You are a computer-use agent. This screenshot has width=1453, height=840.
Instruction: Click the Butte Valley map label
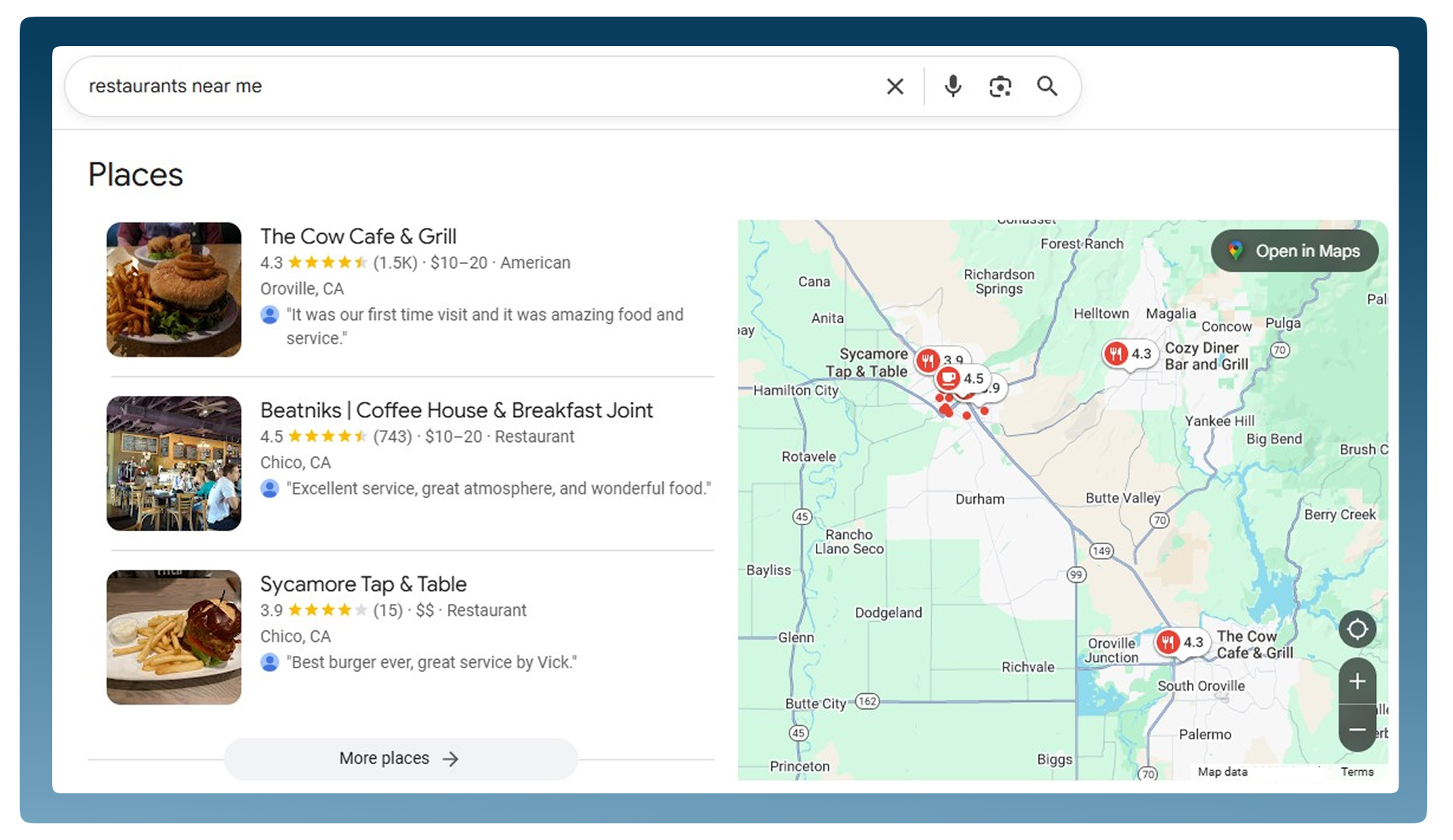1123,498
